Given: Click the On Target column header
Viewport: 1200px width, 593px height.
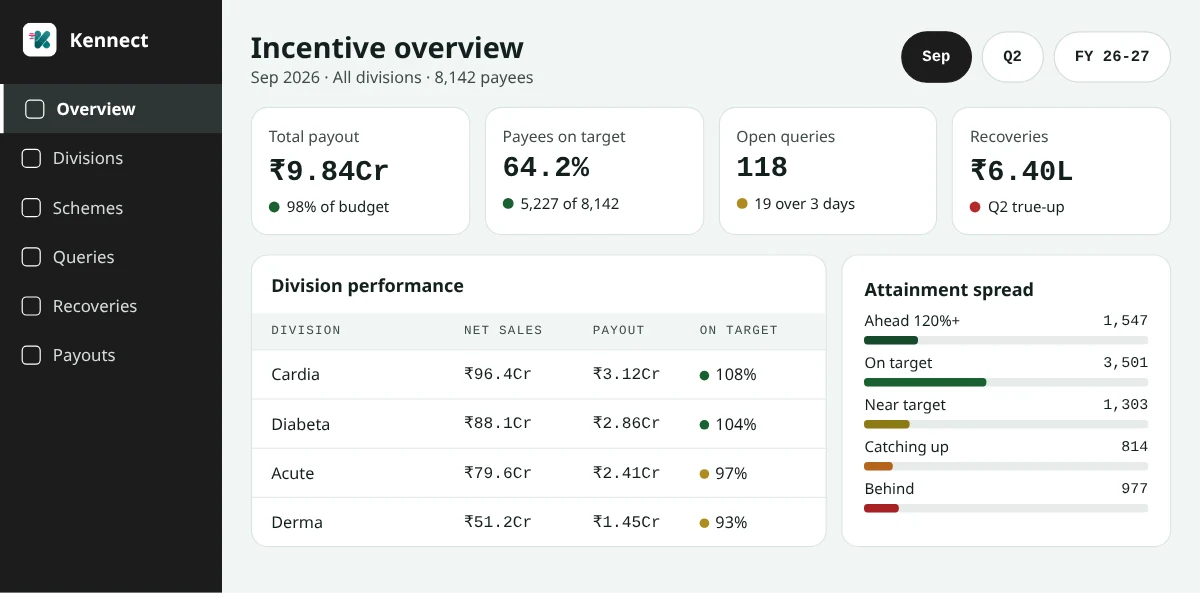Looking at the screenshot, I should [739, 330].
